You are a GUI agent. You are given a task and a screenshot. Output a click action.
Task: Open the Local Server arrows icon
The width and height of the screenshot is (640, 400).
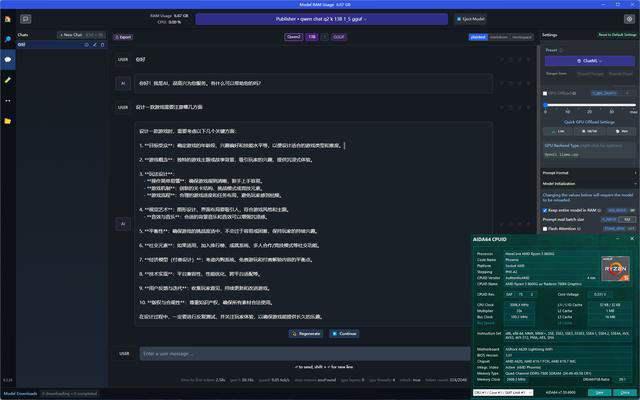7,100
